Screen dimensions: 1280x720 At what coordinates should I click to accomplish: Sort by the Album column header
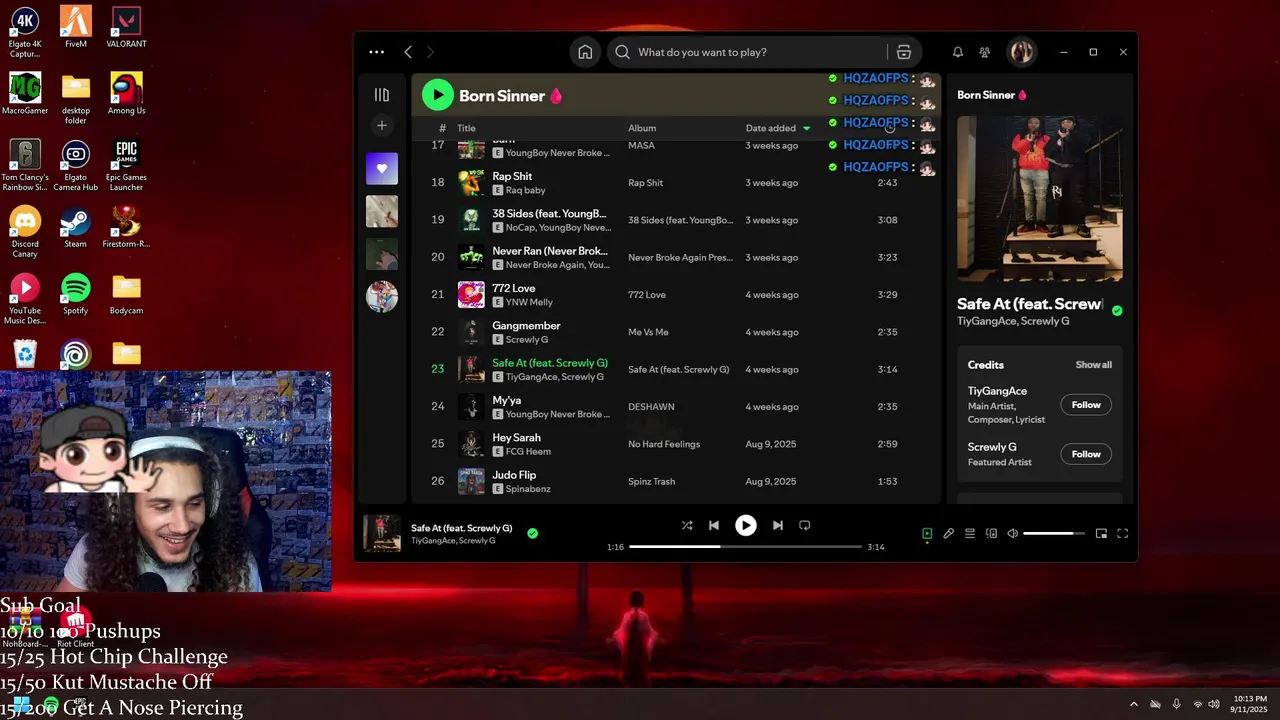(x=642, y=128)
